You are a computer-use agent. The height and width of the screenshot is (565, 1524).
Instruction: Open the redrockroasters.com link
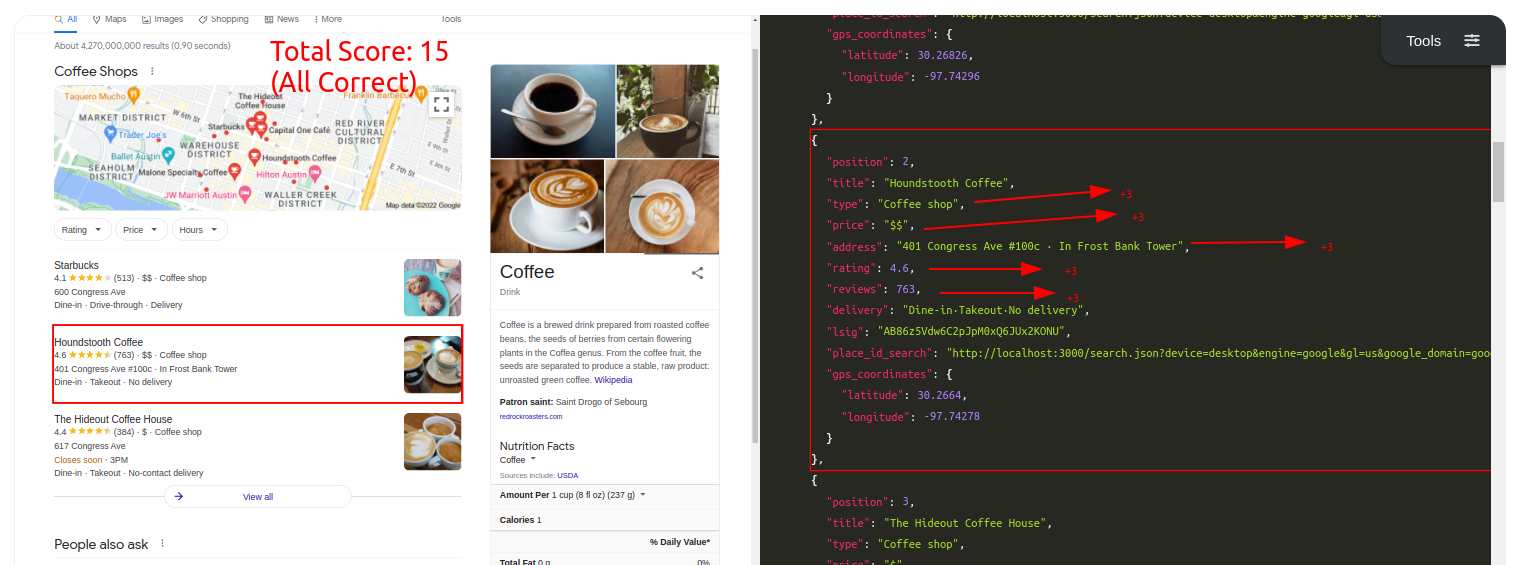[x=531, y=416]
